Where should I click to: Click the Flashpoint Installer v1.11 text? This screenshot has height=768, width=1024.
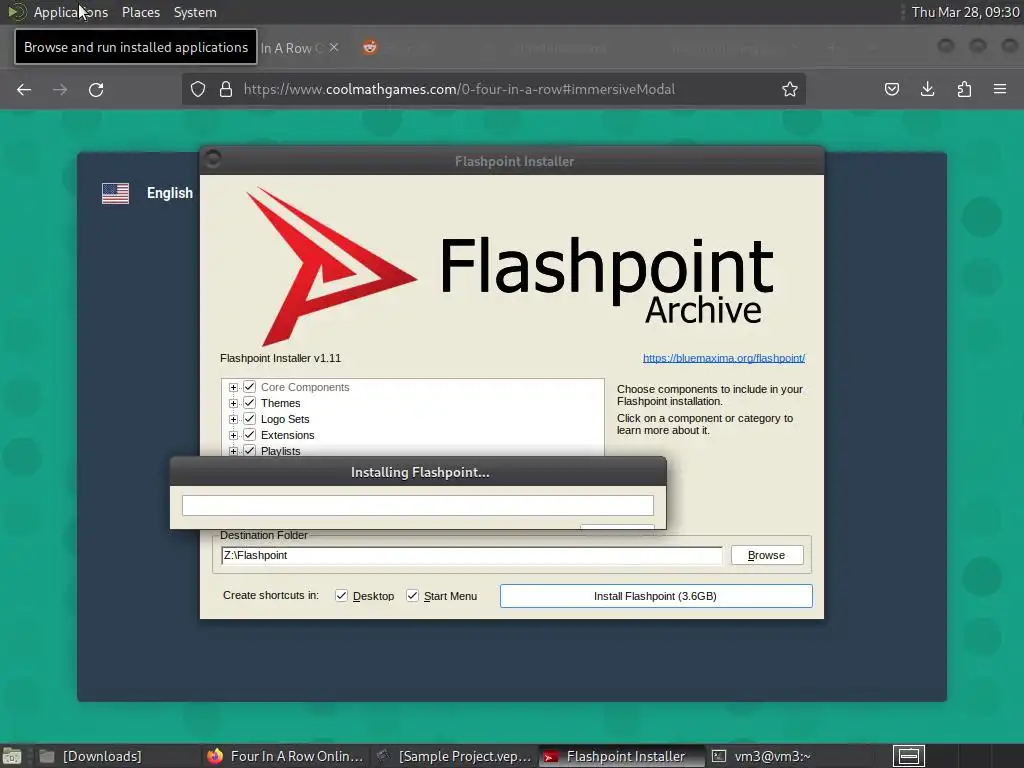(281, 358)
